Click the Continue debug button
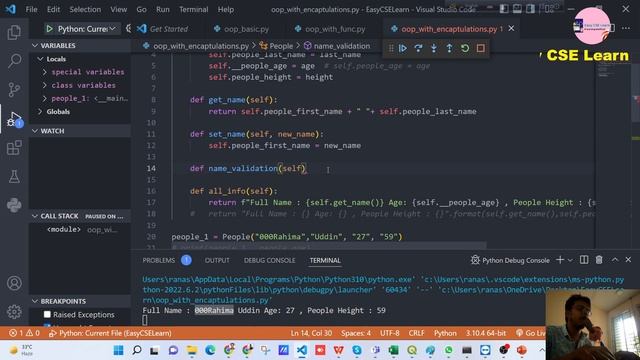 tap(403, 48)
